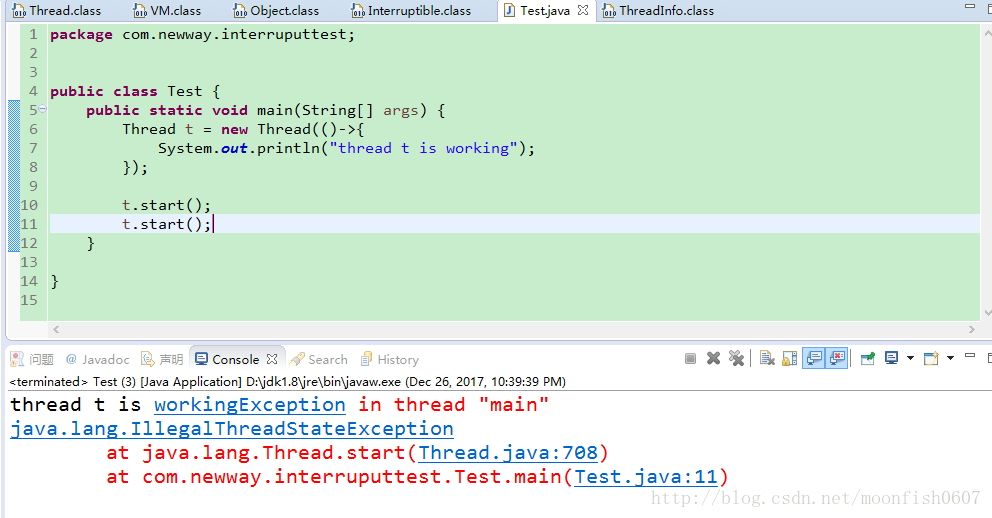Click the Thread.class tab file icon

point(19,11)
